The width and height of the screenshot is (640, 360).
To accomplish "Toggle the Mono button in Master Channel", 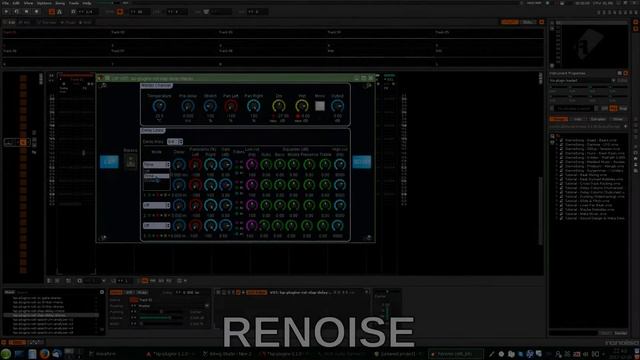I will pos(320,106).
